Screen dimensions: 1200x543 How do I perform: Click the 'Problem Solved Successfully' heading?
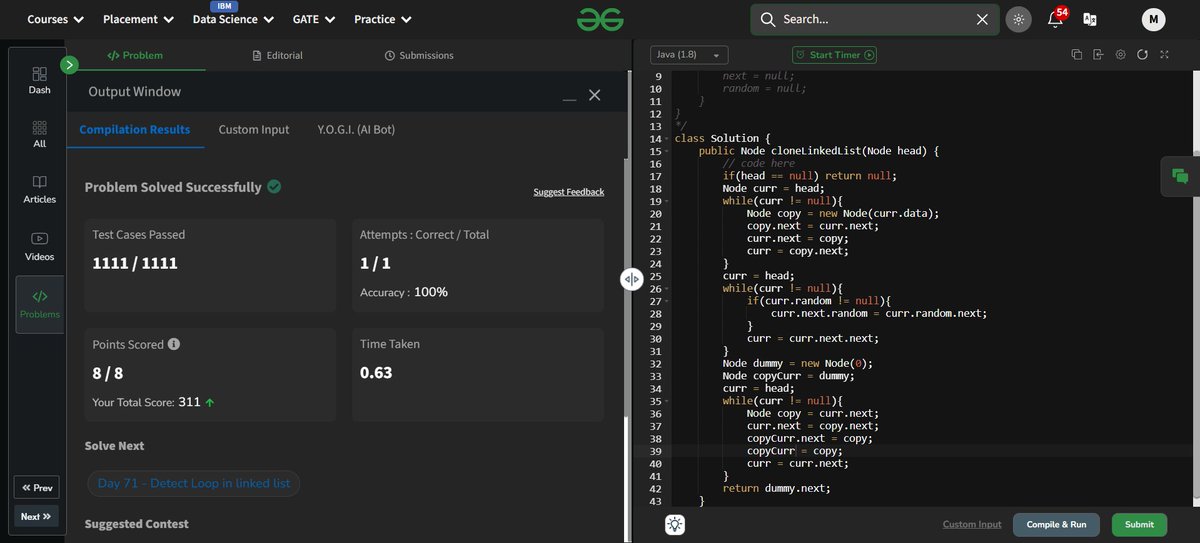point(173,187)
